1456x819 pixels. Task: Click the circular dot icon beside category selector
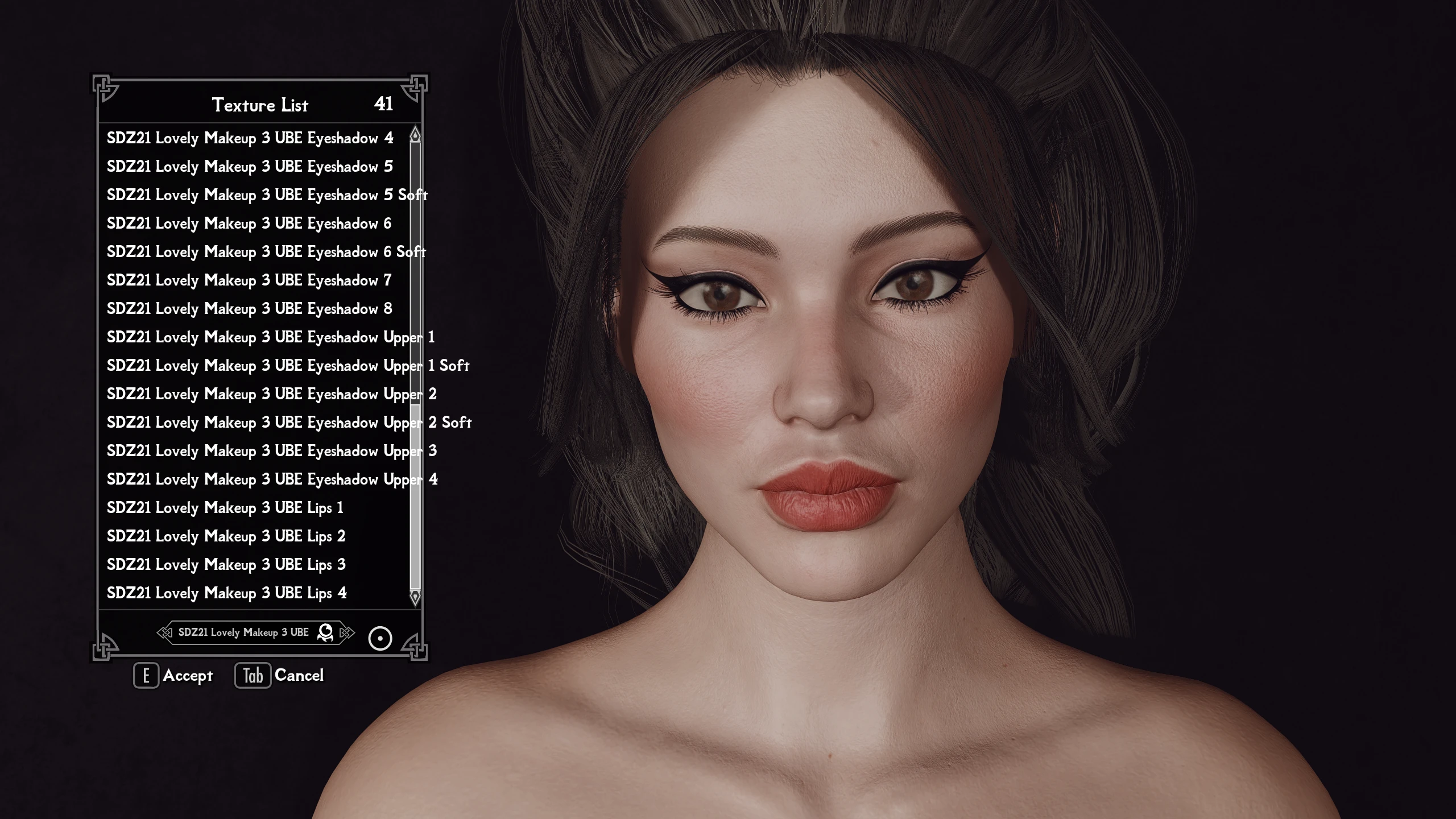(x=380, y=638)
